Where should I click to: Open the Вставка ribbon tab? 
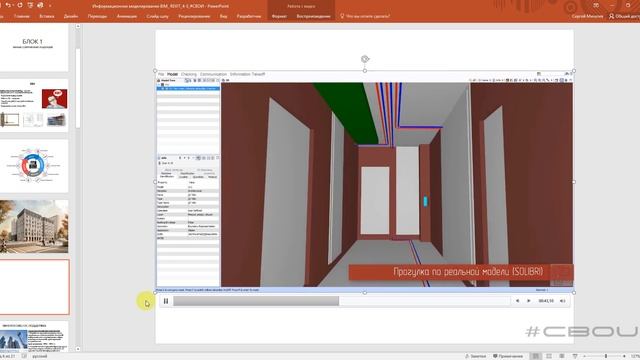tap(47, 16)
